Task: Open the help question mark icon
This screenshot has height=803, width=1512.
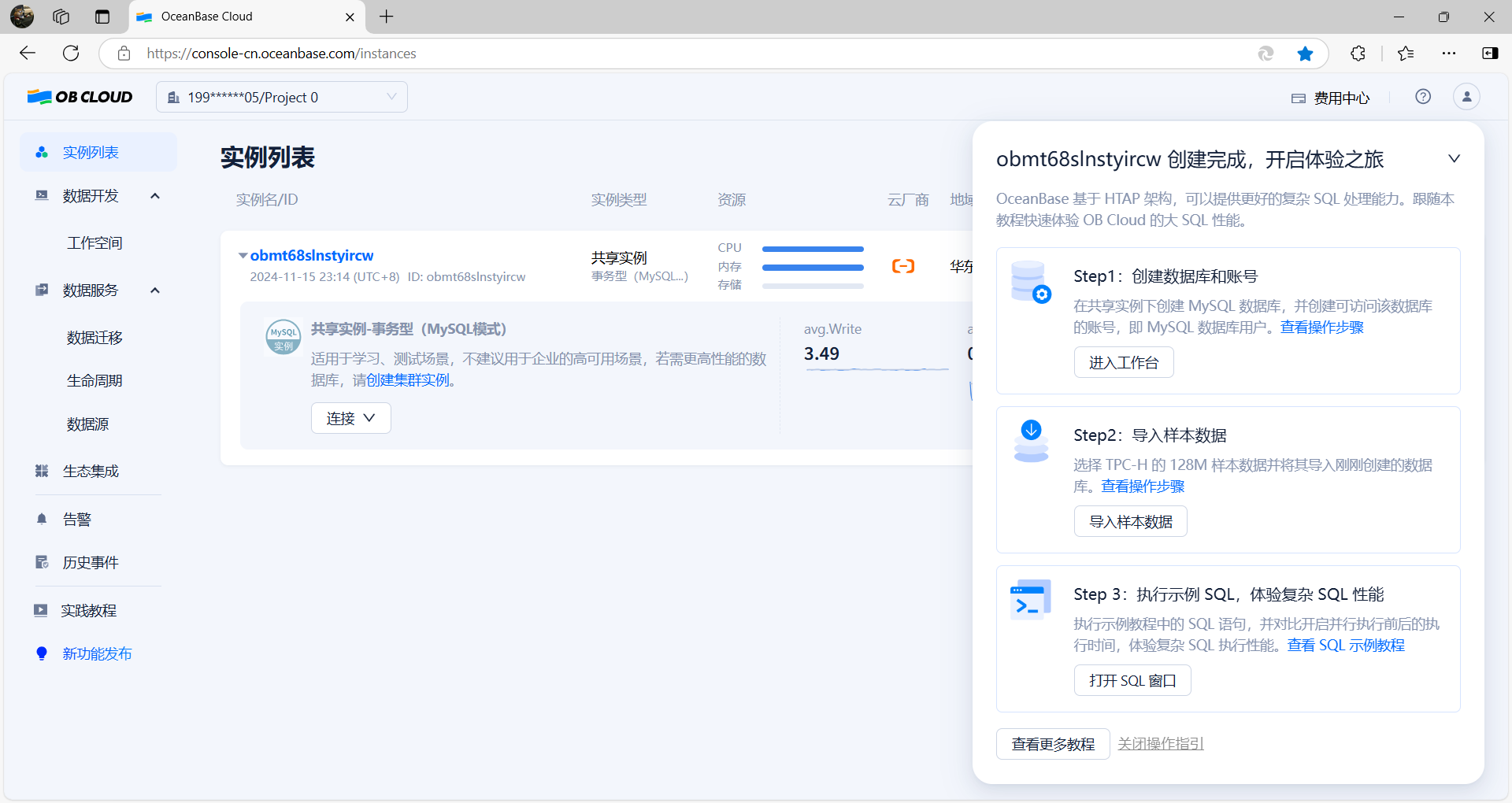Action: [x=1423, y=97]
